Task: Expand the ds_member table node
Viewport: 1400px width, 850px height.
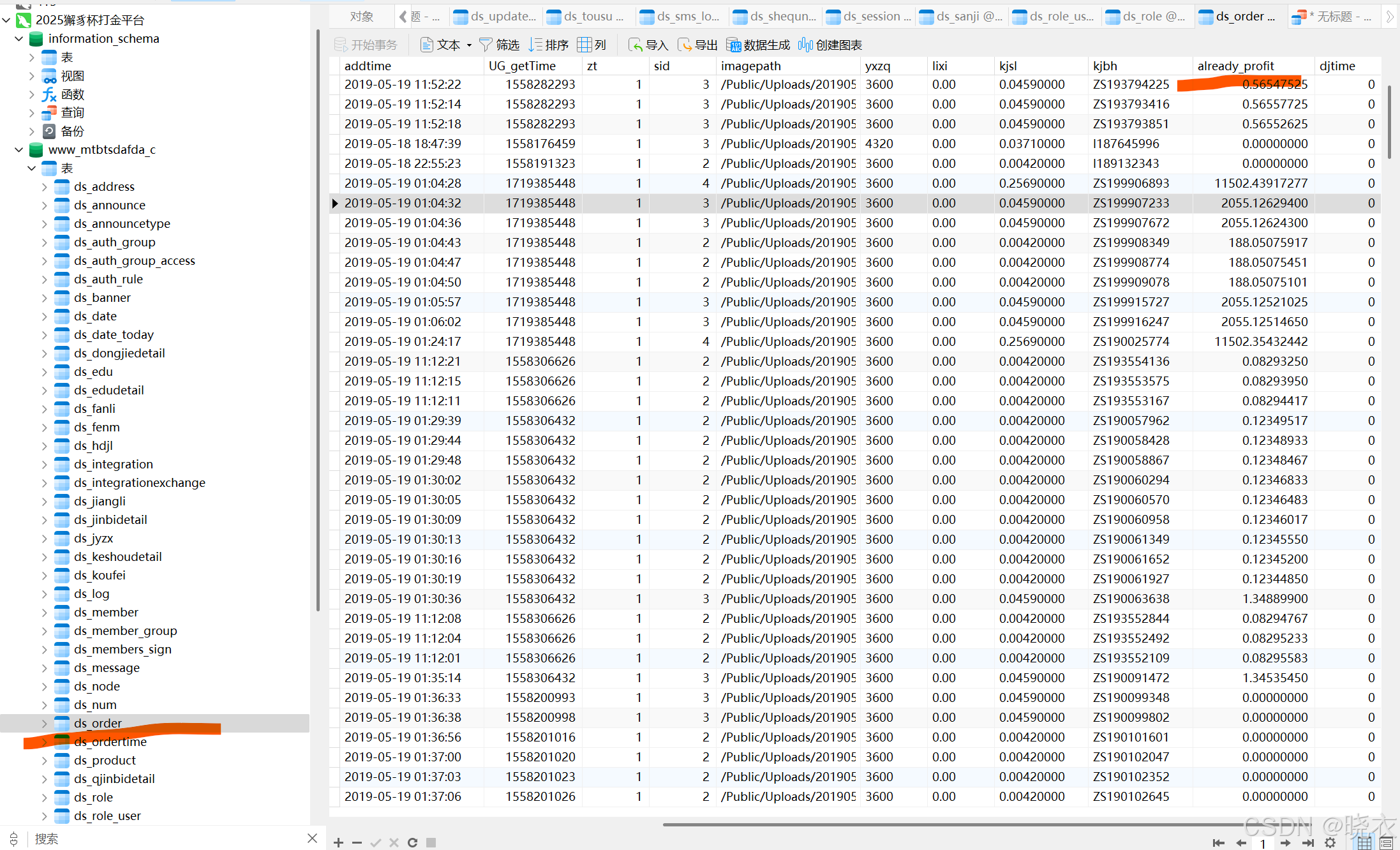Action: (44, 613)
